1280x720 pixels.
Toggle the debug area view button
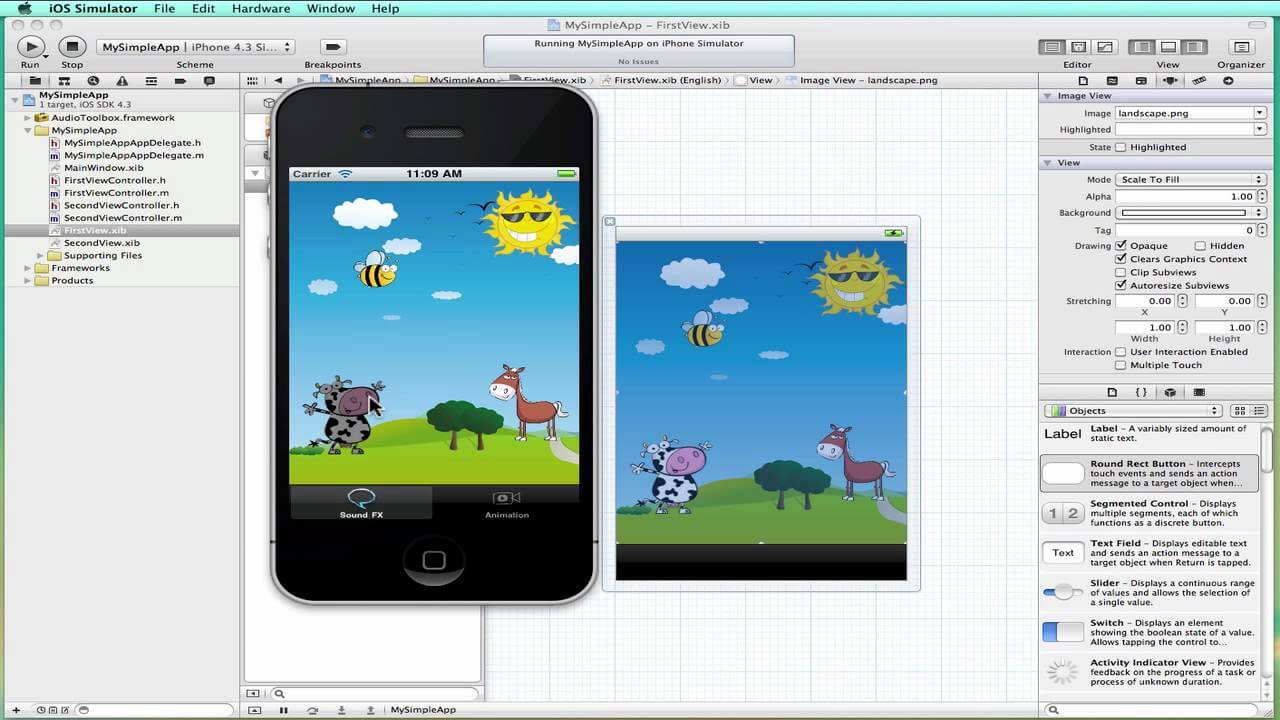(x=1167, y=47)
